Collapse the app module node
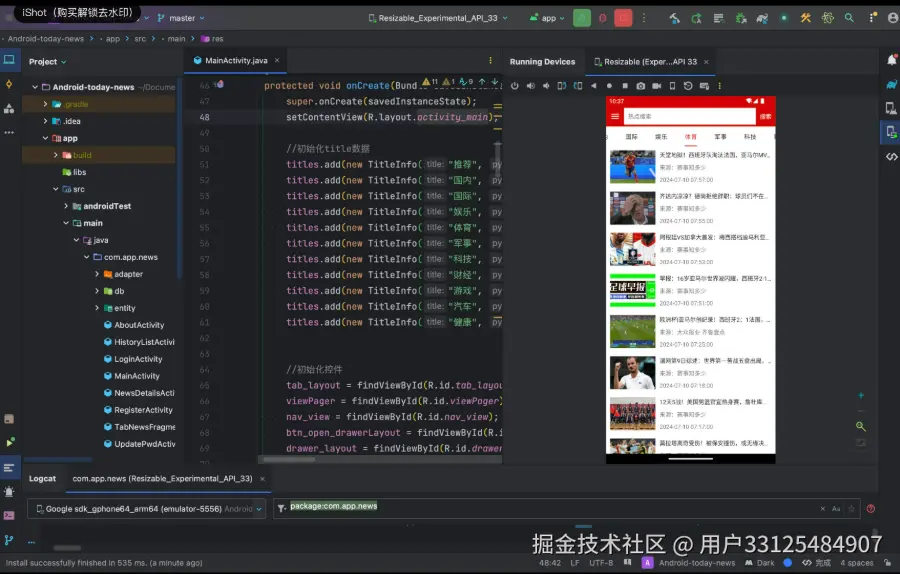Image resolution: width=900 pixels, height=574 pixels. click(45, 138)
